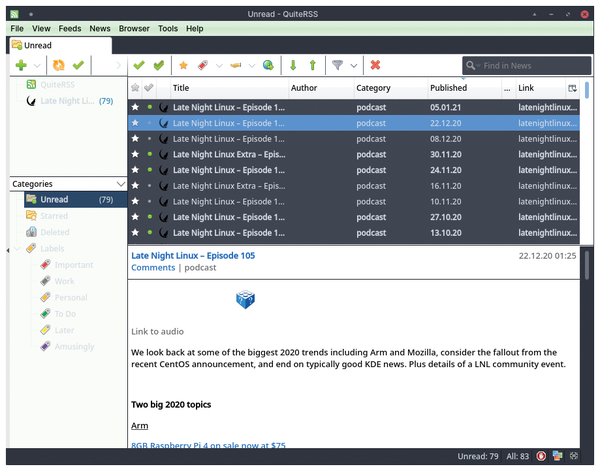
Task: Mark feed as read with green checkmark
Action: point(78,65)
